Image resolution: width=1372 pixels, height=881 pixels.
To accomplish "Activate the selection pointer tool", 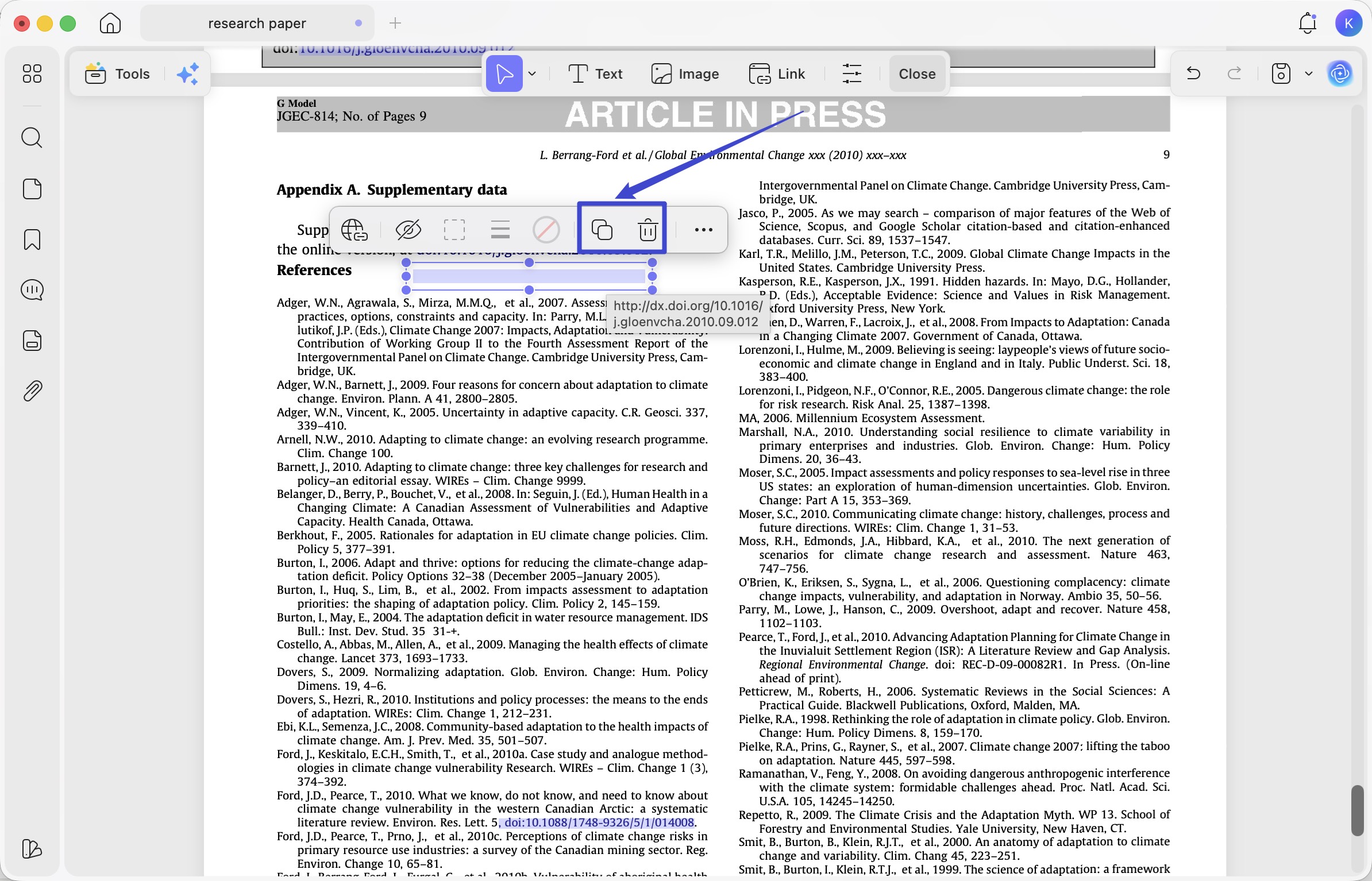I will 504,74.
